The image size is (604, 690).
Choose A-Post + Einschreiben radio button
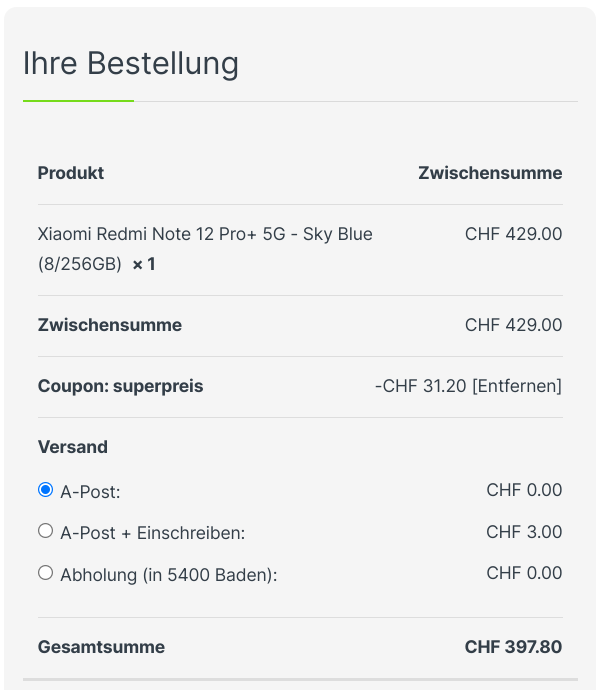click(45, 531)
